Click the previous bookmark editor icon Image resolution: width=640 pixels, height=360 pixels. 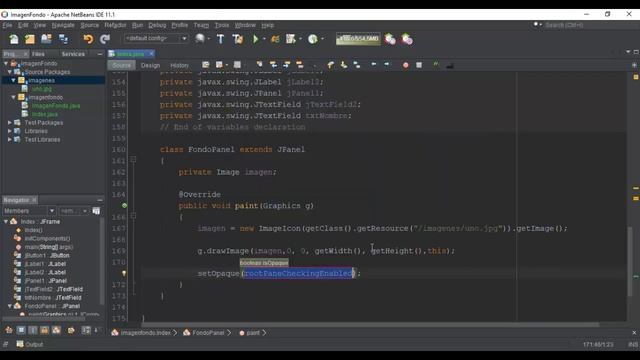point(331,64)
